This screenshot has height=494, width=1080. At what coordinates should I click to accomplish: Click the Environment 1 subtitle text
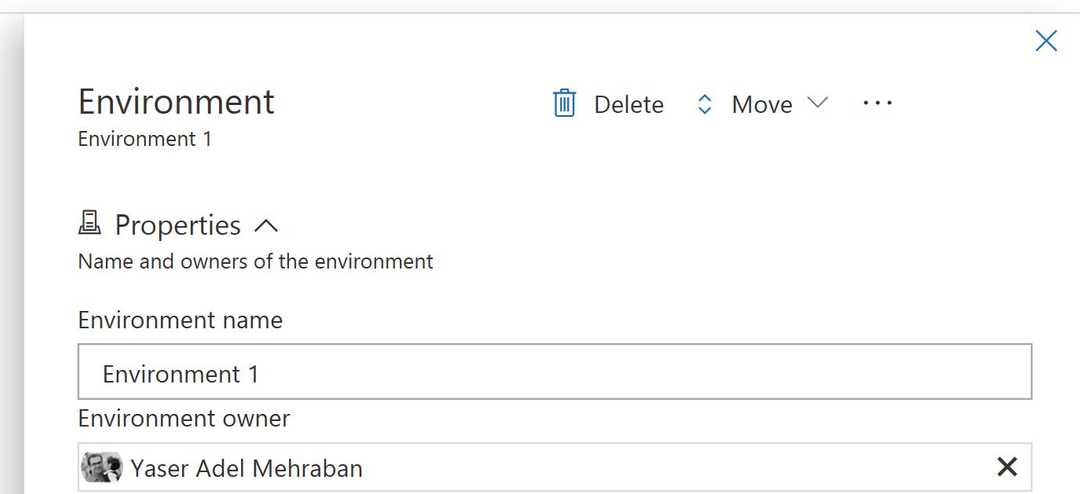coord(145,139)
